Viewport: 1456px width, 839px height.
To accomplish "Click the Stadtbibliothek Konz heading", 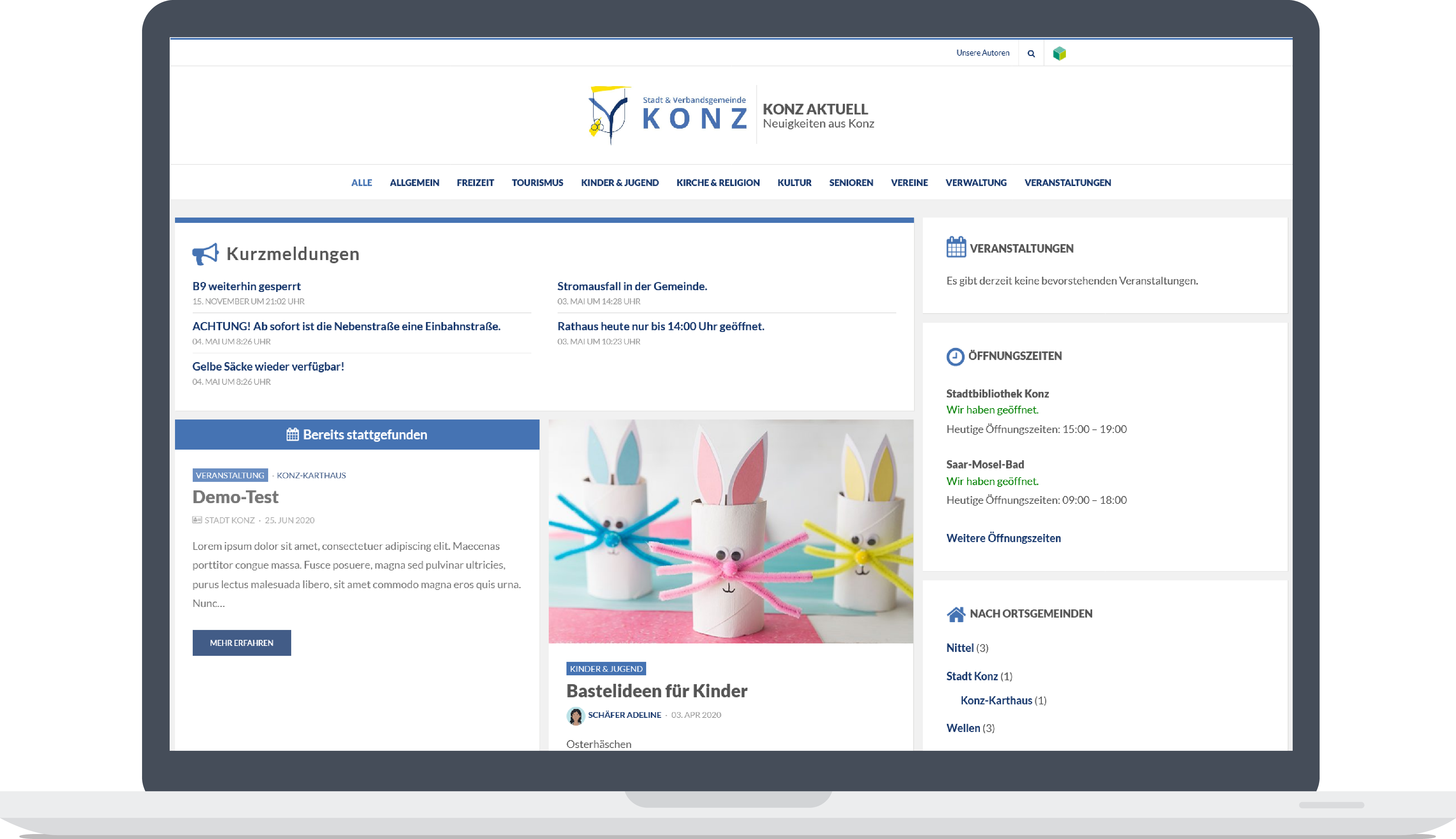I will [997, 394].
